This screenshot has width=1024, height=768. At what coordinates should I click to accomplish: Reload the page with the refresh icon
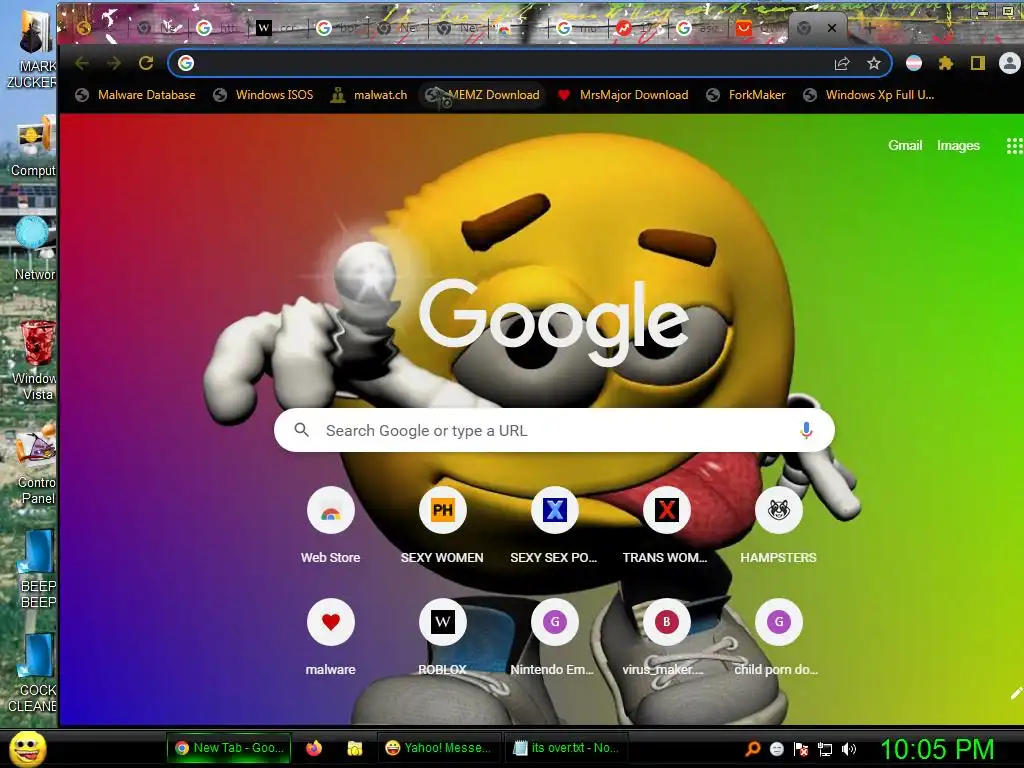click(x=146, y=63)
